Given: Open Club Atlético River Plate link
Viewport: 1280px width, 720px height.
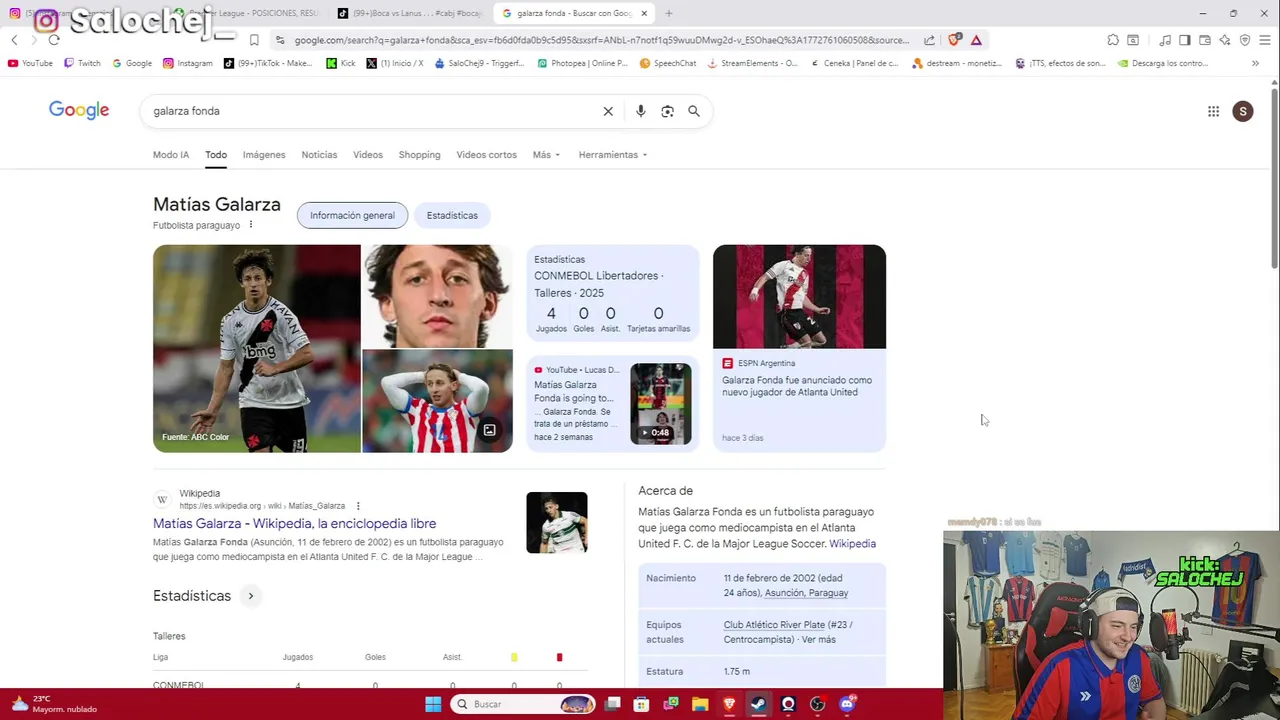Looking at the screenshot, I should point(774,625).
